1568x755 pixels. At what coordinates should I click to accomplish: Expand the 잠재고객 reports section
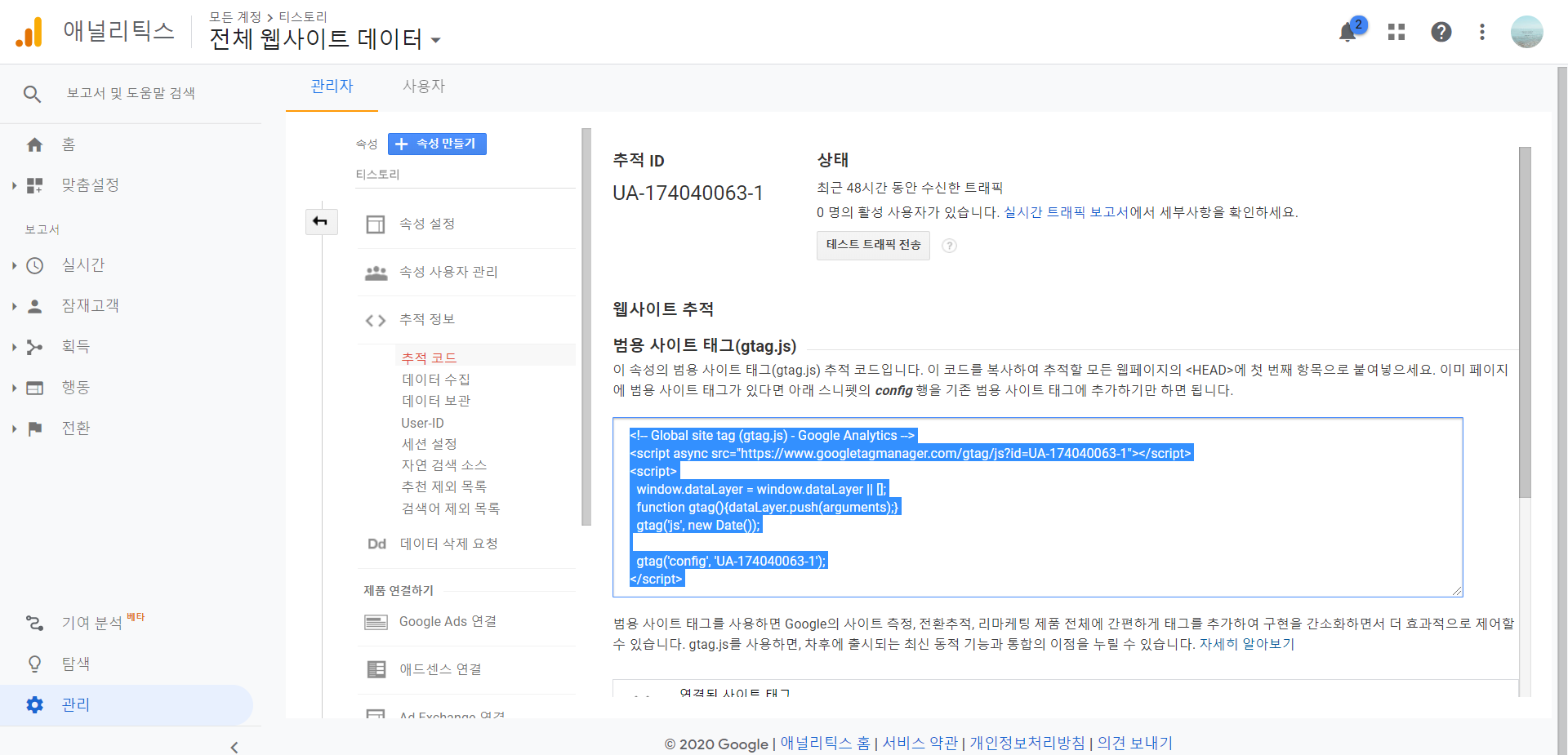coord(14,306)
